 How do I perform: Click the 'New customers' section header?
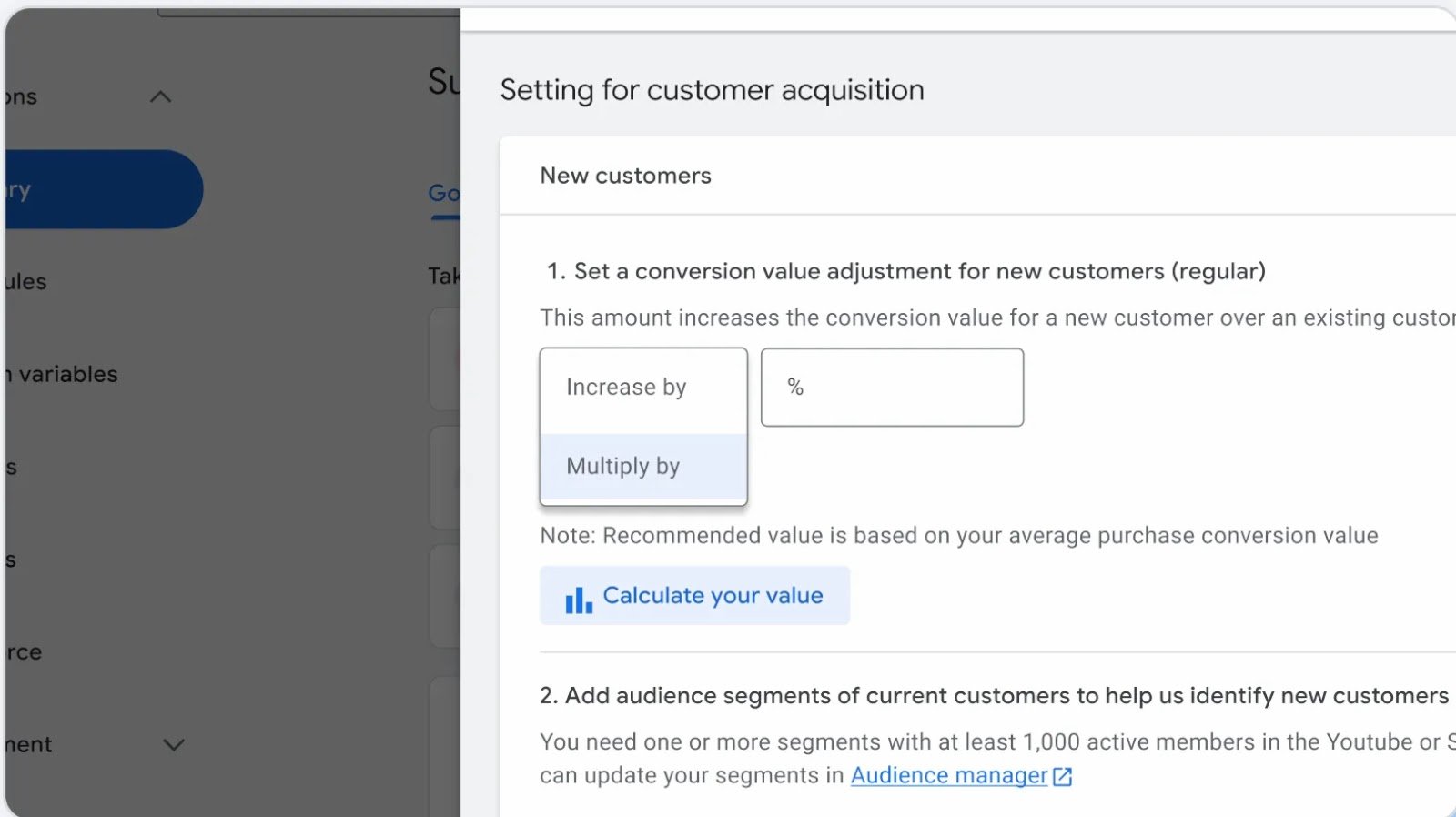[626, 176]
